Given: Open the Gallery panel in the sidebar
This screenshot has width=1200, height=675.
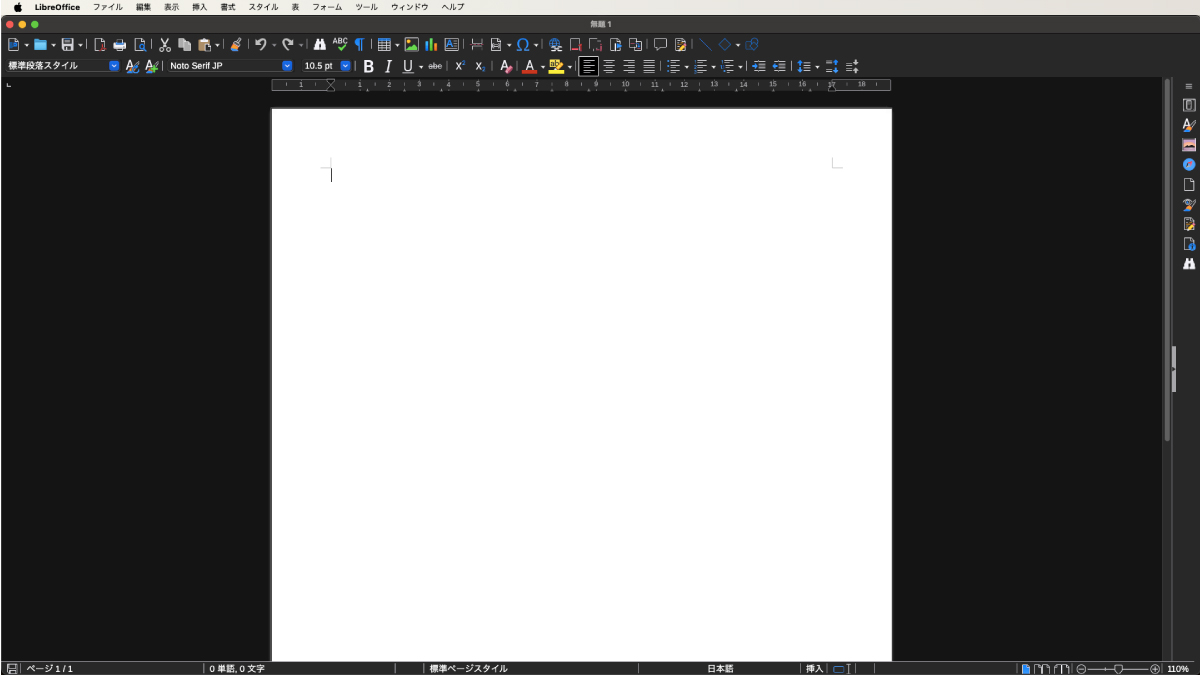Looking at the screenshot, I should 1189,145.
